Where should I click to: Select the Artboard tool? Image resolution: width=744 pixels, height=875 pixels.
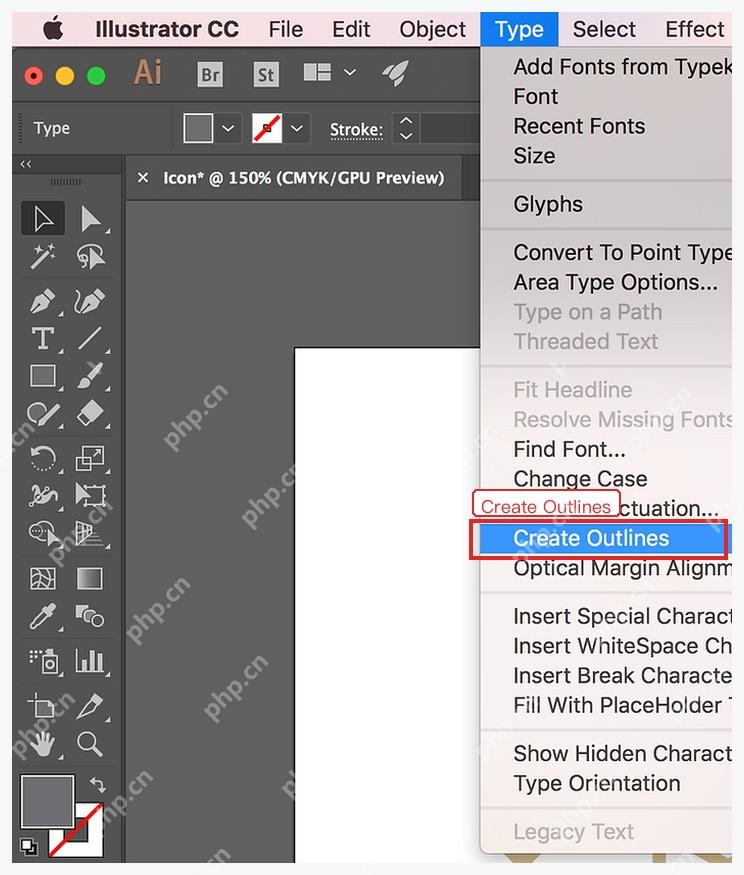coord(41,706)
